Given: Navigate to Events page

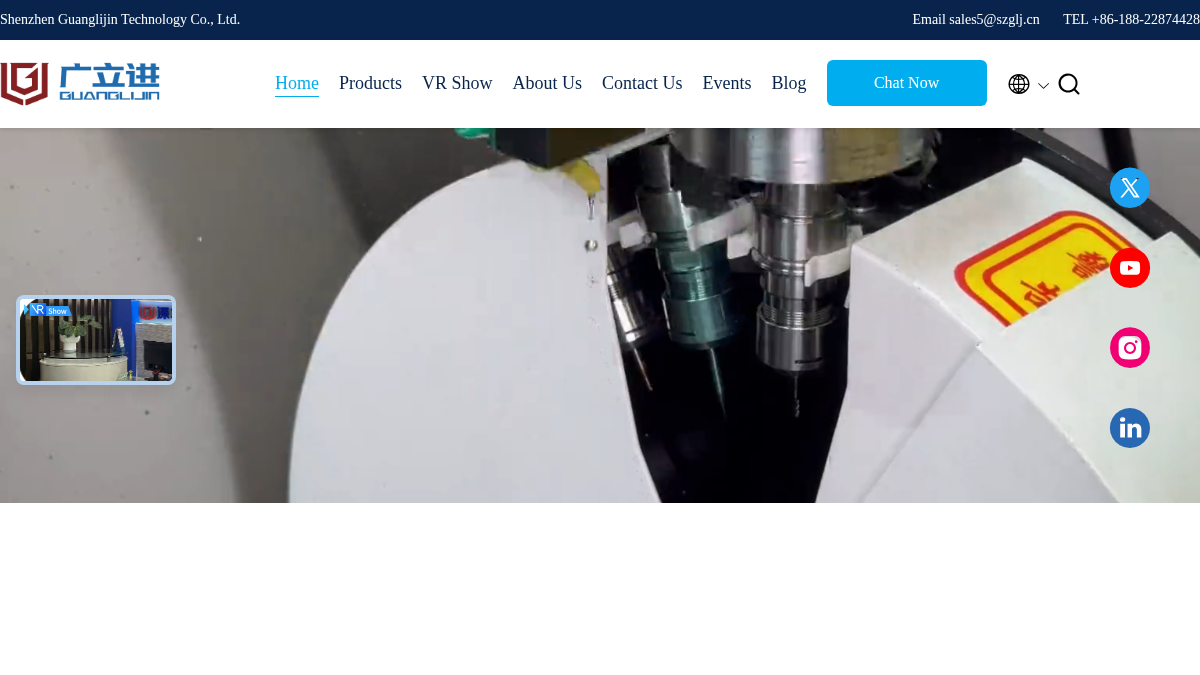Looking at the screenshot, I should point(727,84).
